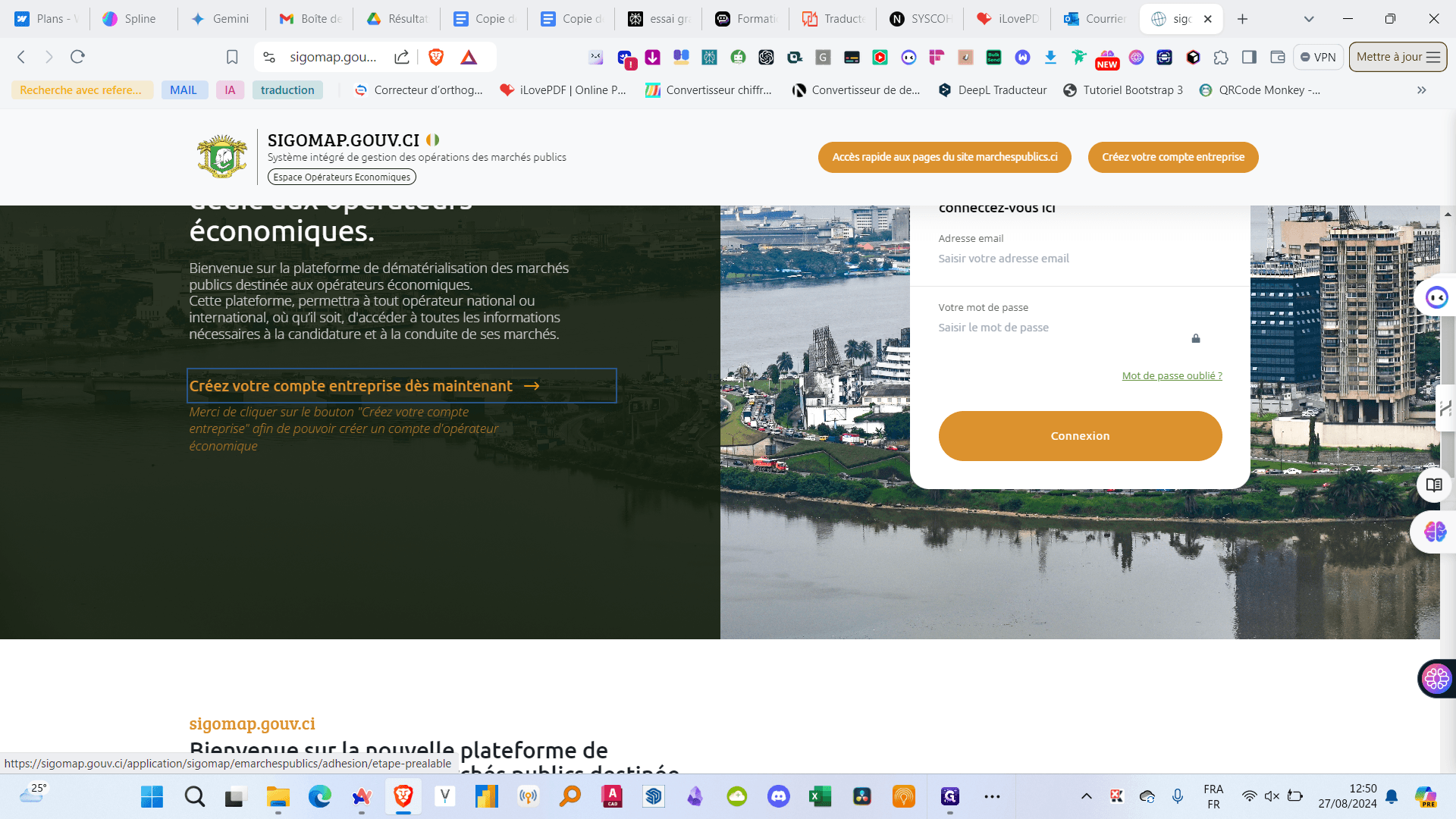Click the Brave Shields lion icon
The width and height of the screenshot is (1456, 819).
coord(436,57)
